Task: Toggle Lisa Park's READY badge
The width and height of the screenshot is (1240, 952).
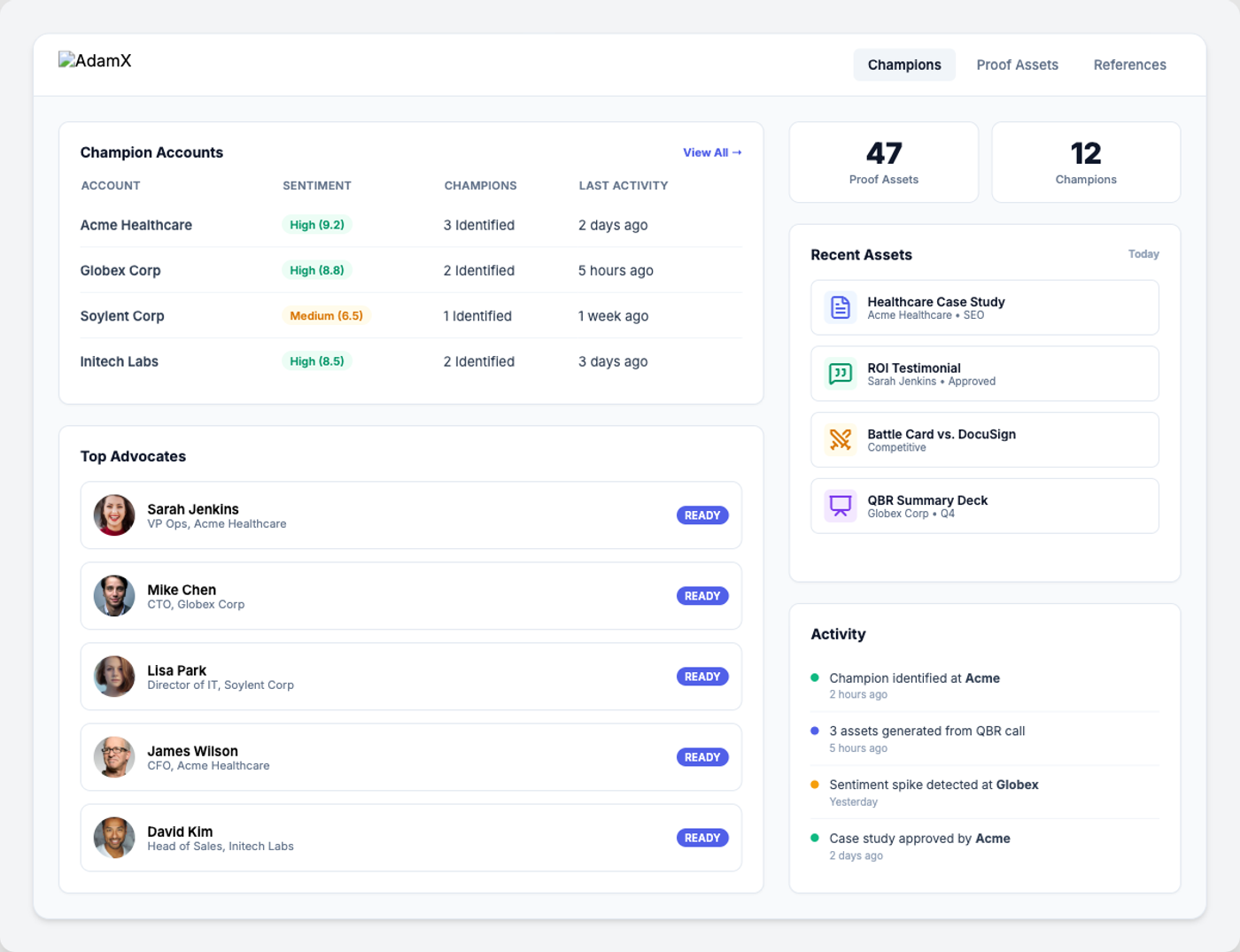Action: point(702,676)
